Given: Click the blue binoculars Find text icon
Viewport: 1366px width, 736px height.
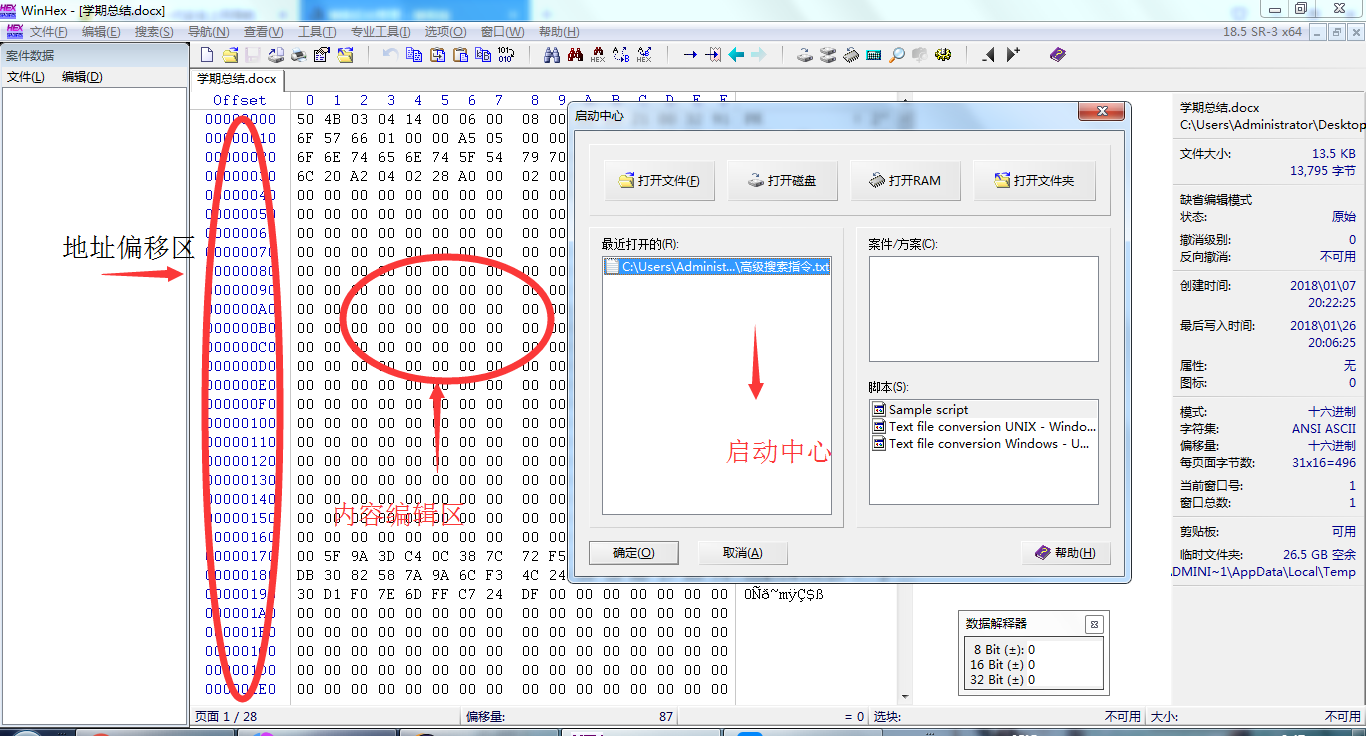Looking at the screenshot, I should 551,55.
